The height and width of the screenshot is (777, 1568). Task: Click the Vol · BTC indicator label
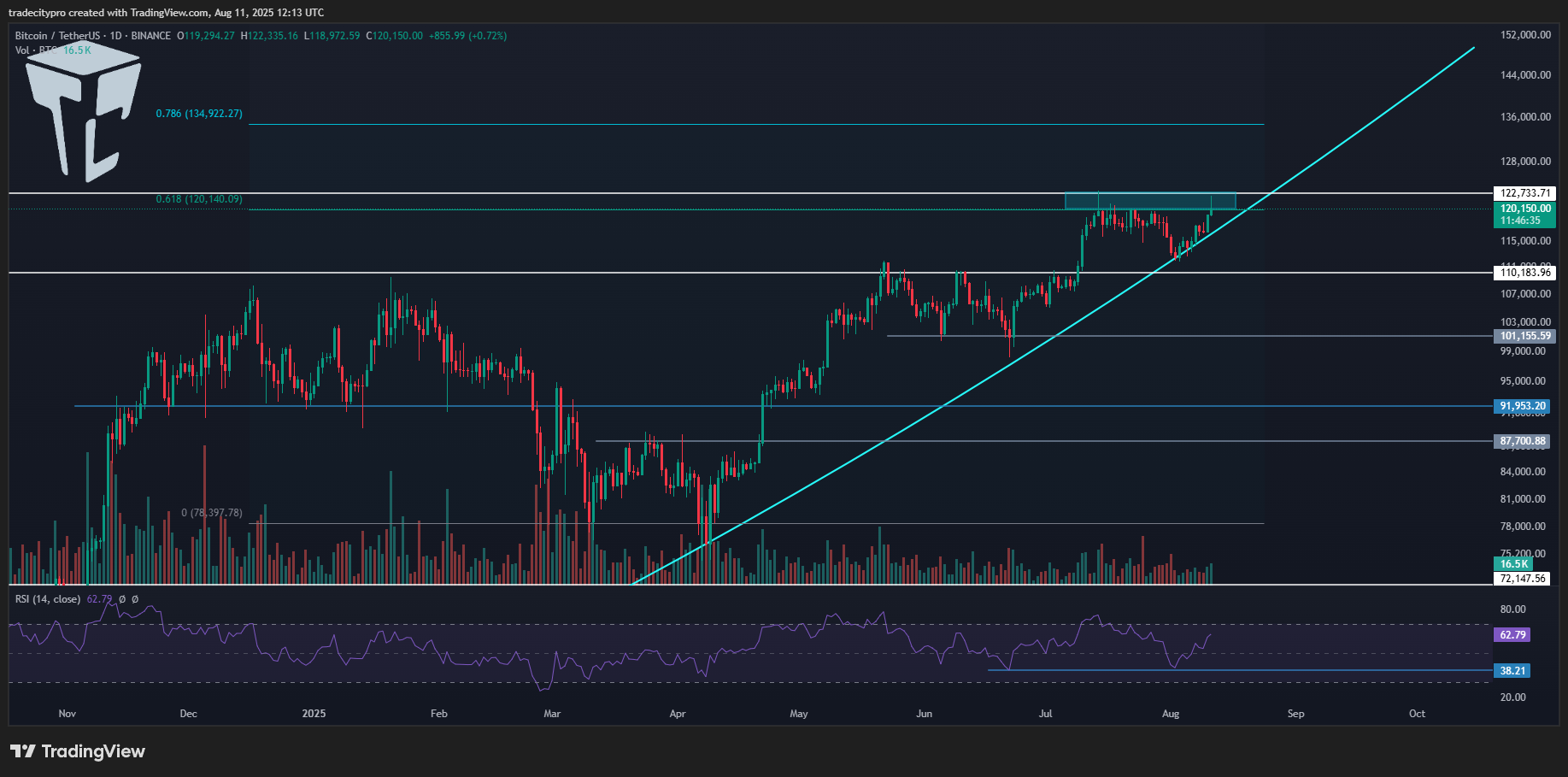pos(37,50)
